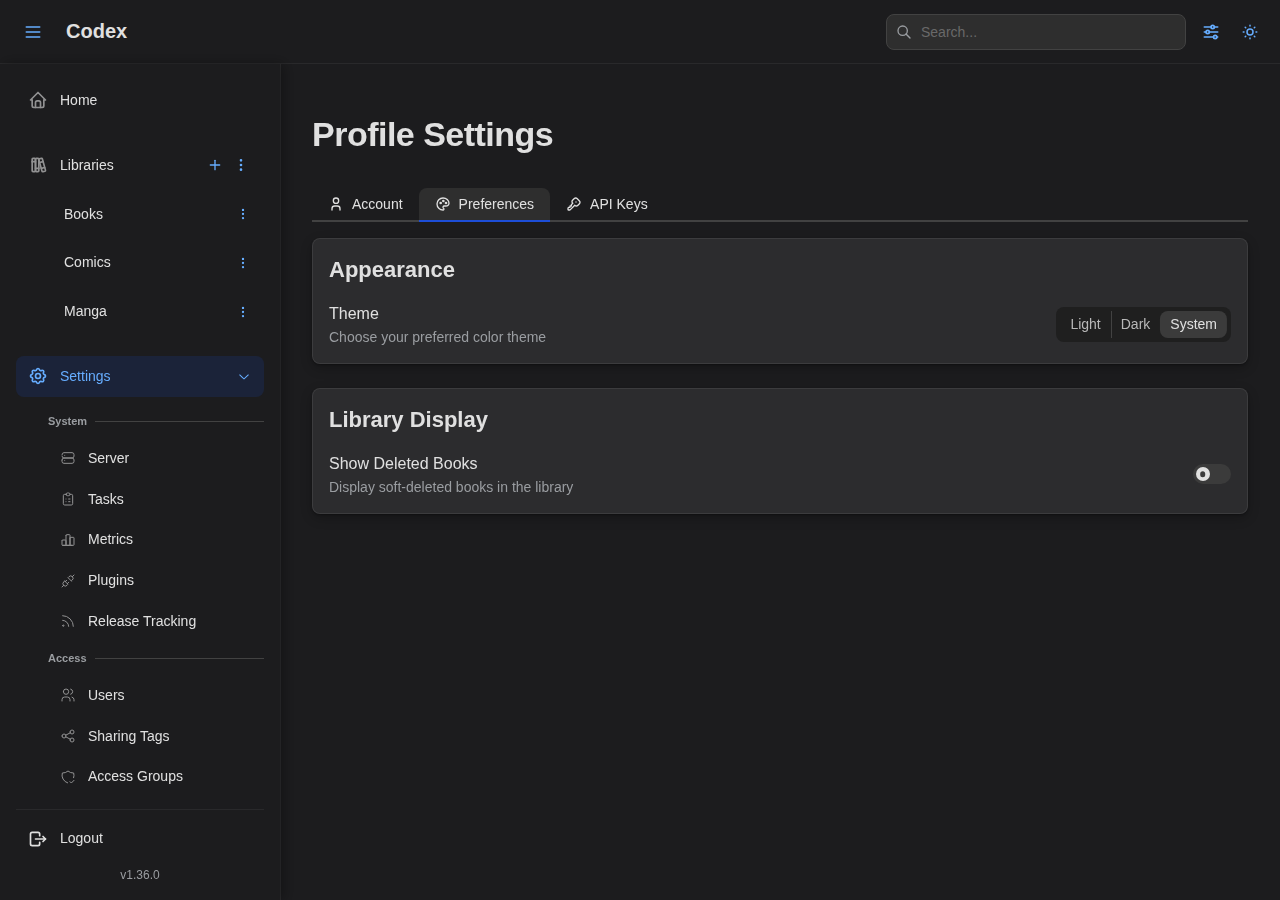Click the Logout door icon
Viewport: 1280px width, 900px height.
(x=38, y=839)
